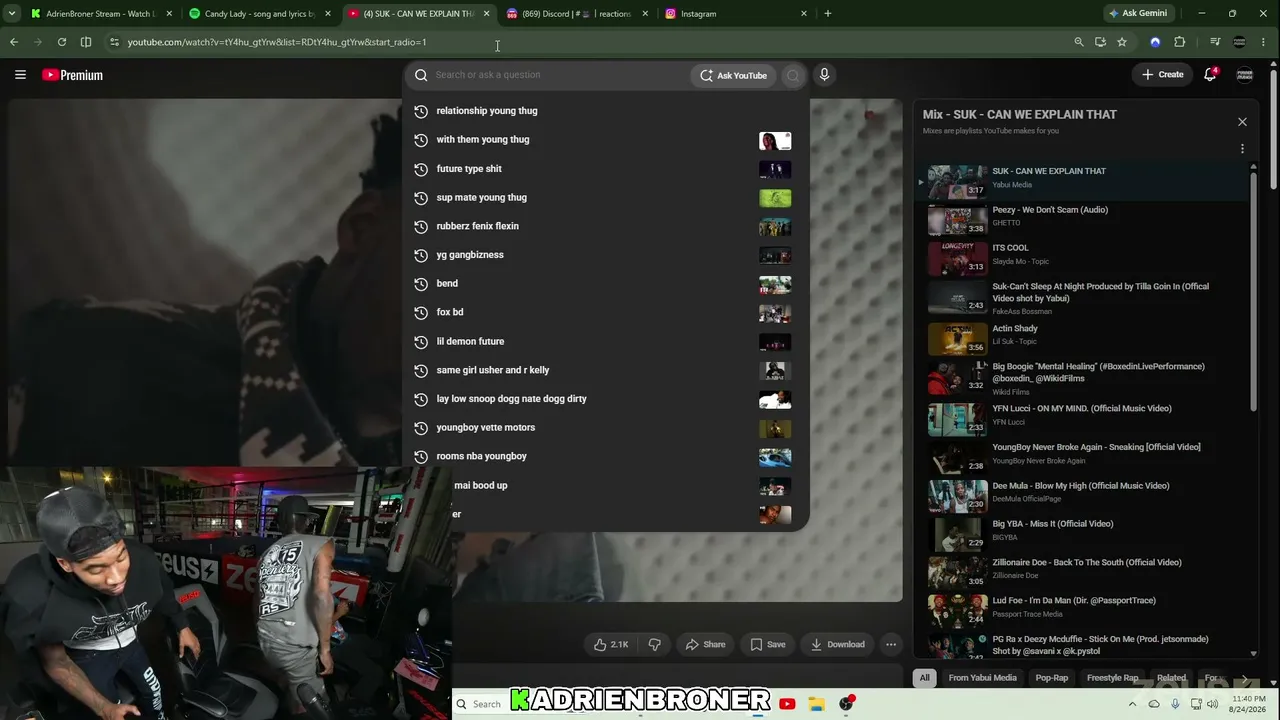
Task: Open more actions below the video
Action: pyautogui.click(x=891, y=645)
